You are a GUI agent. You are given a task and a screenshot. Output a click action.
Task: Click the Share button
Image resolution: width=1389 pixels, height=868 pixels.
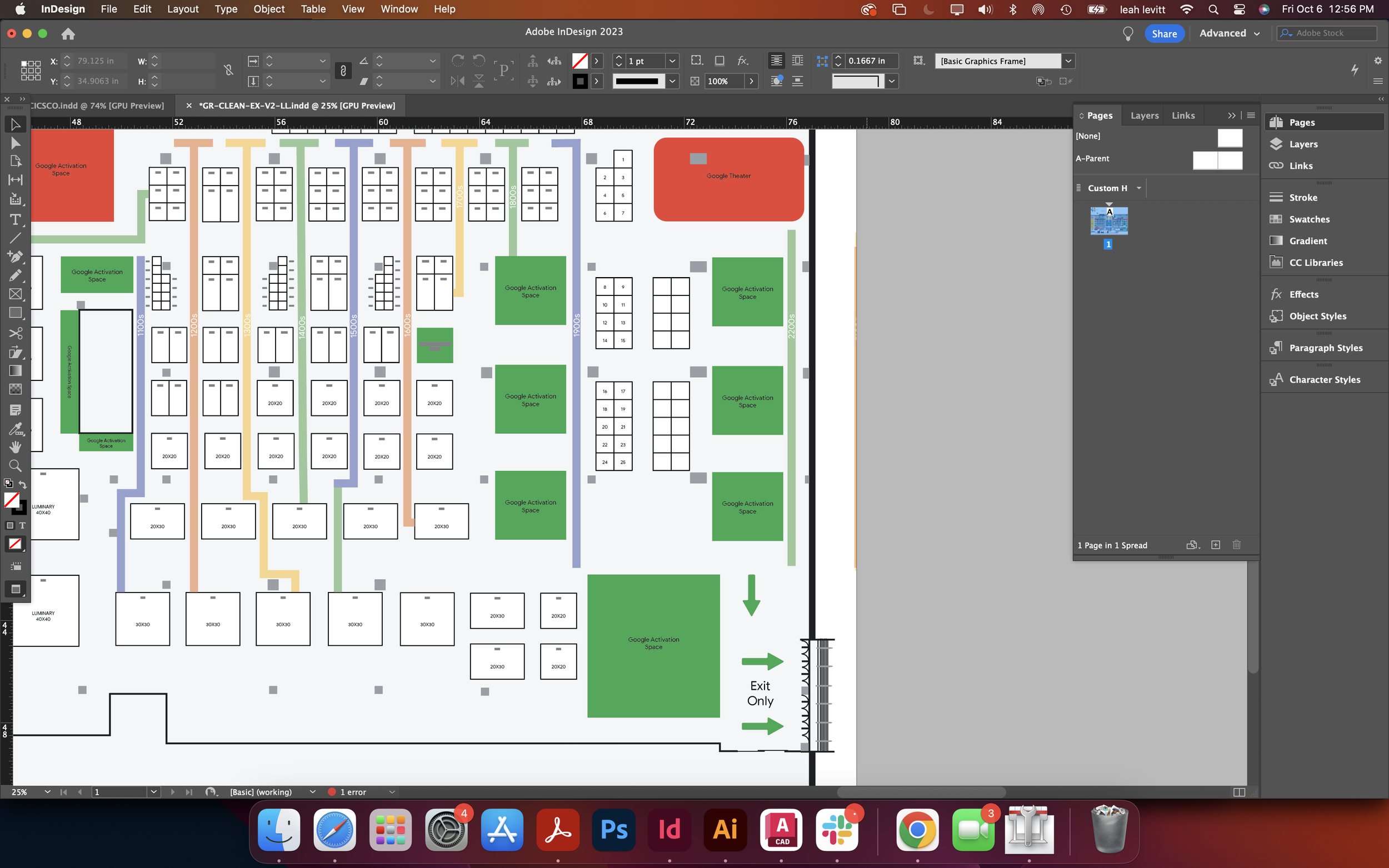point(1164,33)
